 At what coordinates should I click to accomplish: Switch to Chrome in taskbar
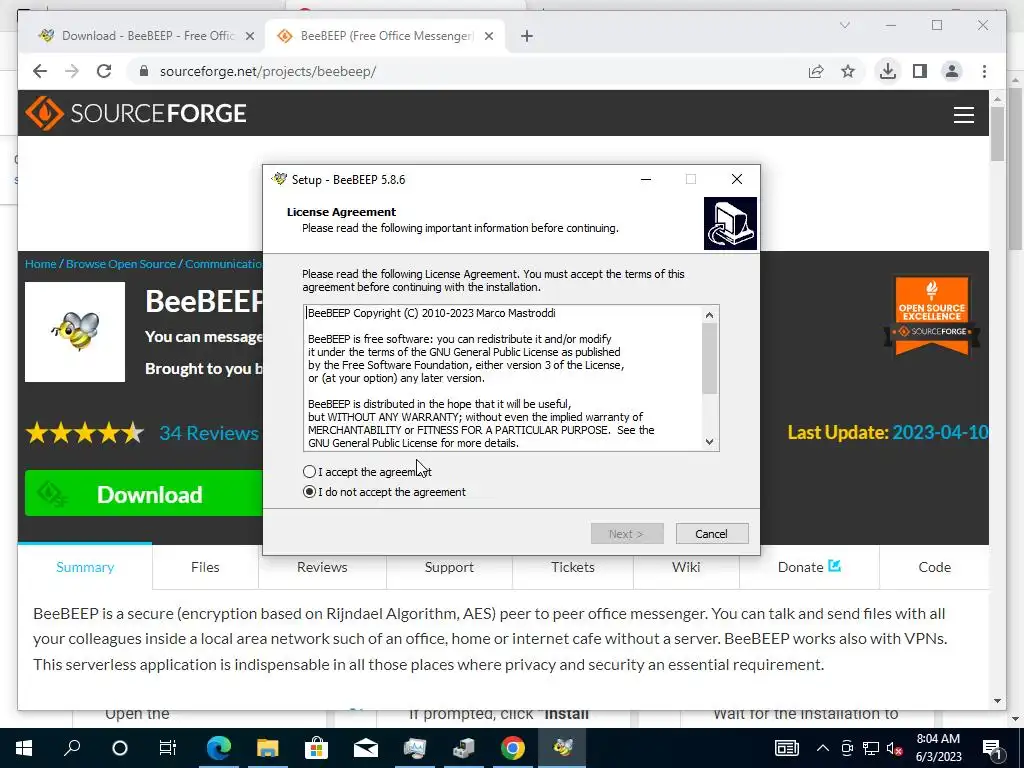click(513, 748)
